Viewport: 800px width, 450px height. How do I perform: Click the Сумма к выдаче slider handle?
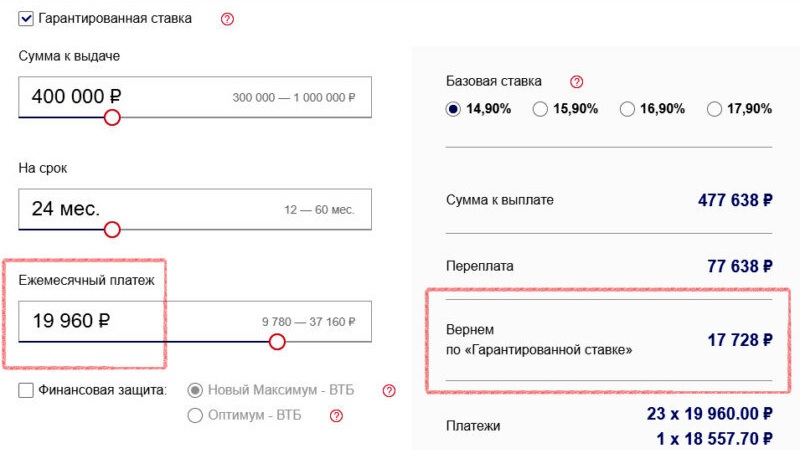click(112, 117)
